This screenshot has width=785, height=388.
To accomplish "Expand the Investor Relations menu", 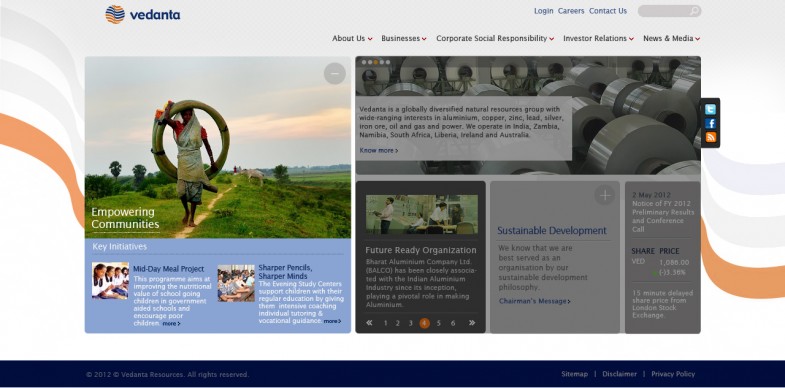I will point(598,39).
